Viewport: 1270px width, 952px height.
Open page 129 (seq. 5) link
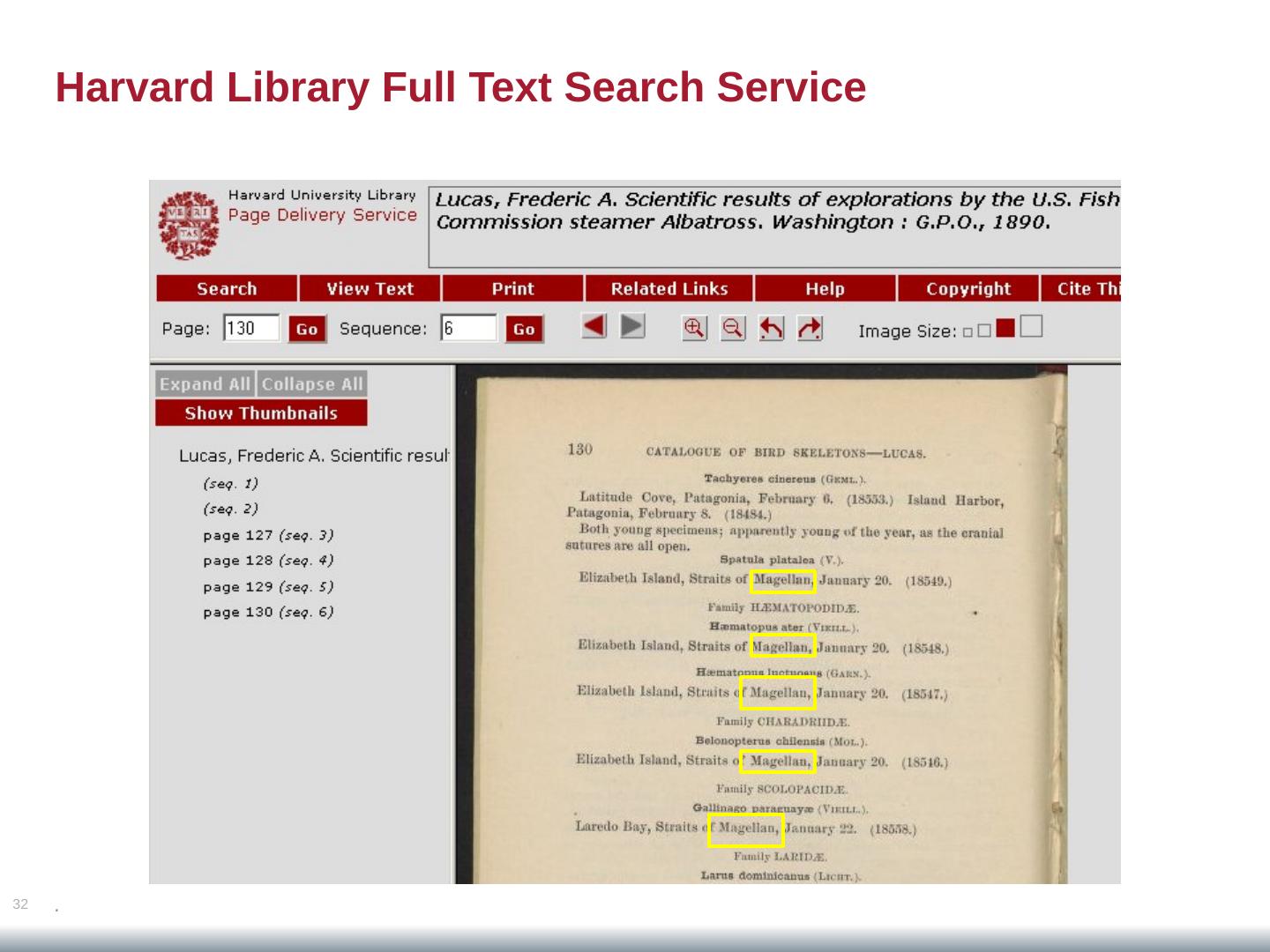(268, 586)
